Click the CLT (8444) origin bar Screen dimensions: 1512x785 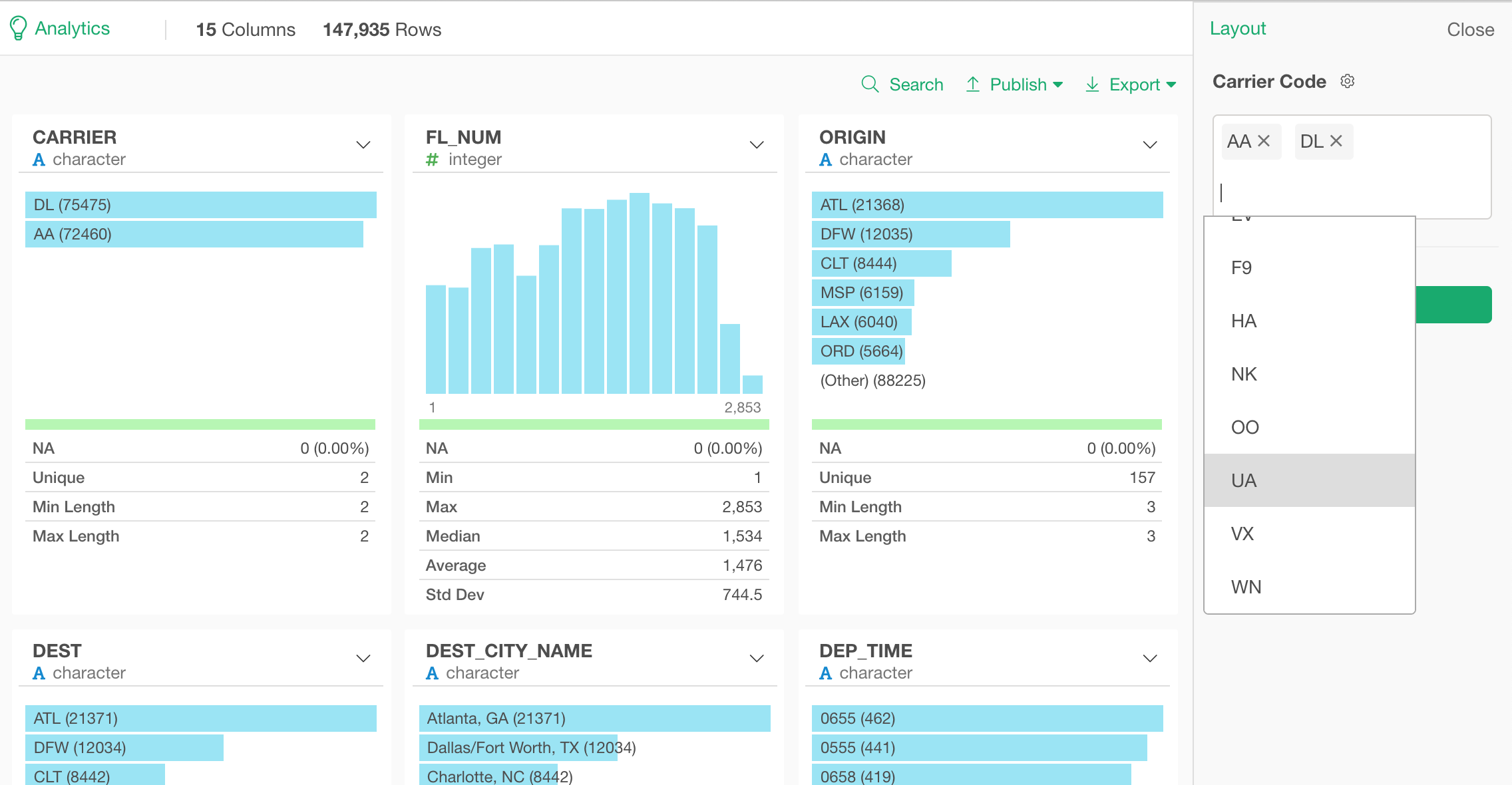(882, 263)
